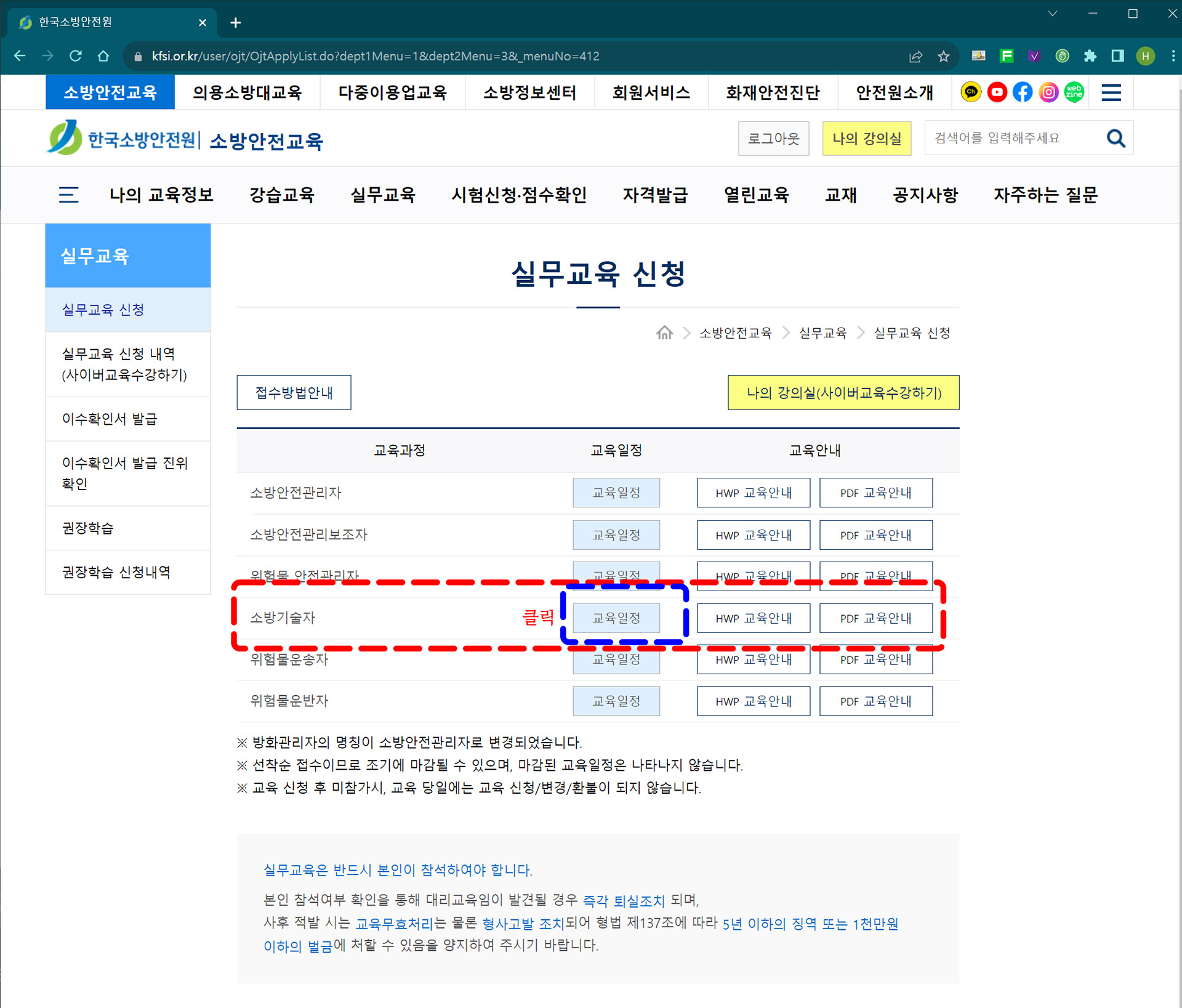Image resolution: width=1182 pixels, height=1008 pixels.
Task: Bookmark page with star icon
Action: pos(943,57)
